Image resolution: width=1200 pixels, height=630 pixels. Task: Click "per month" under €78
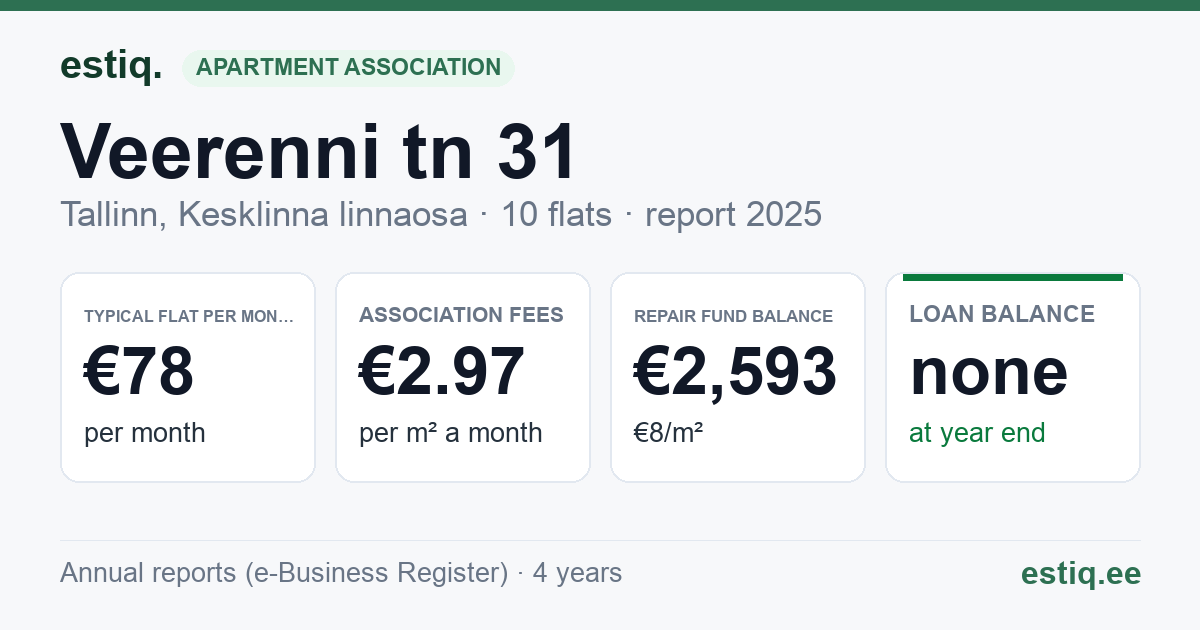(145, 433)
